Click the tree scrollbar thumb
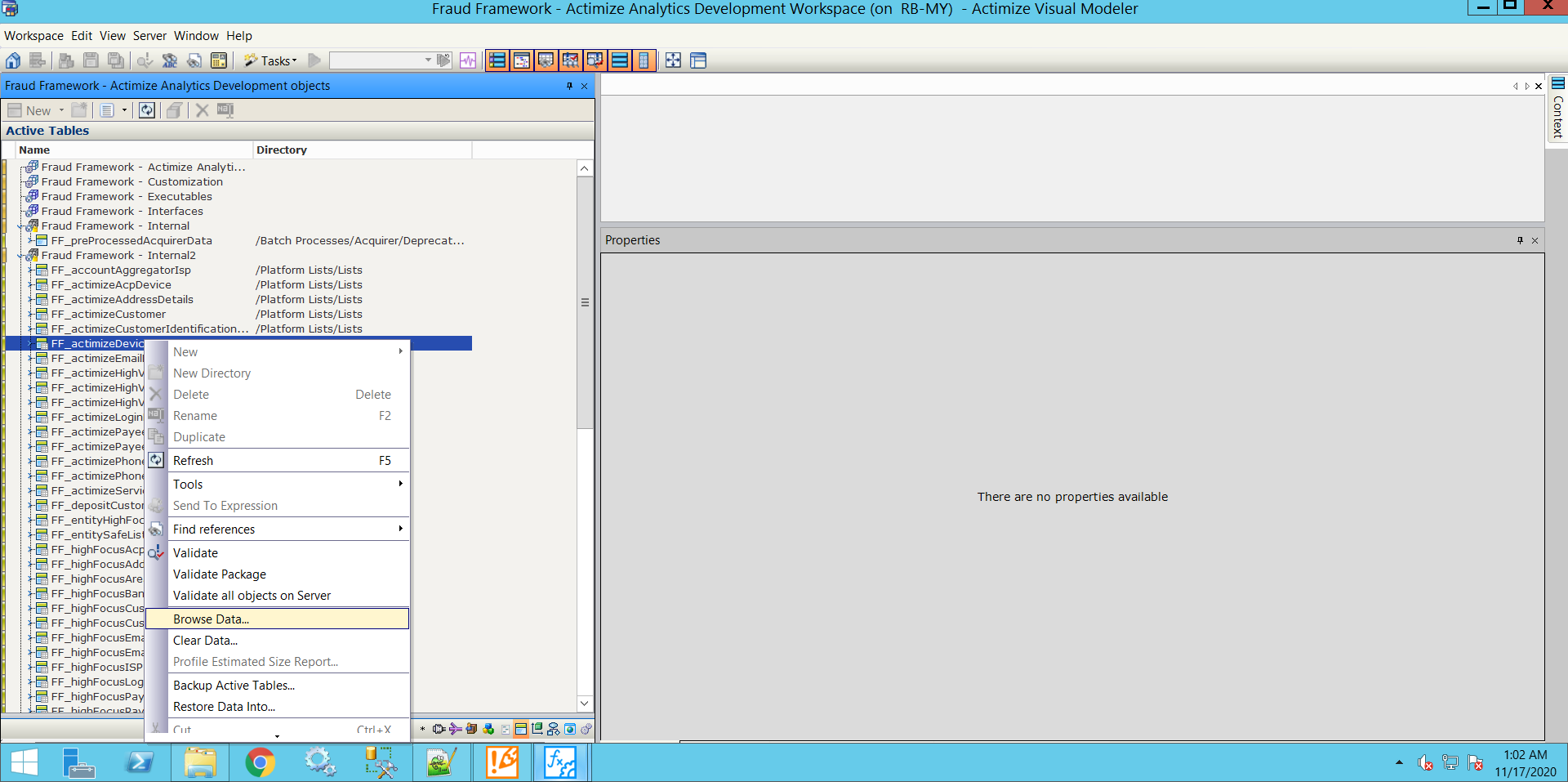1568x782 pixels. pos(585,302)
